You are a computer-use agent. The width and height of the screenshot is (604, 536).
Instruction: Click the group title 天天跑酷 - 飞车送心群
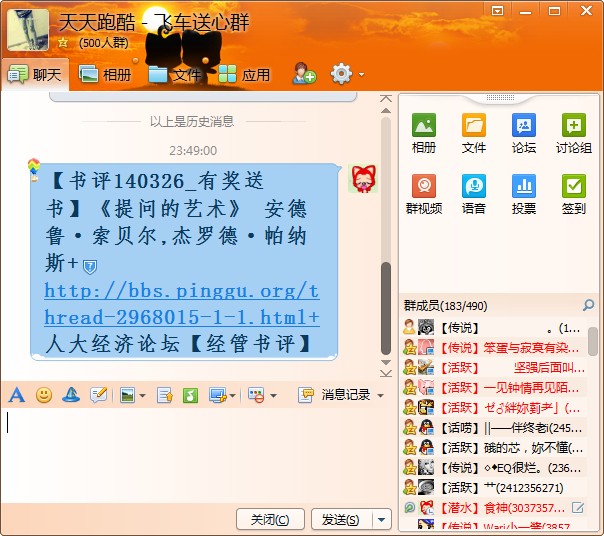[154, 22]
